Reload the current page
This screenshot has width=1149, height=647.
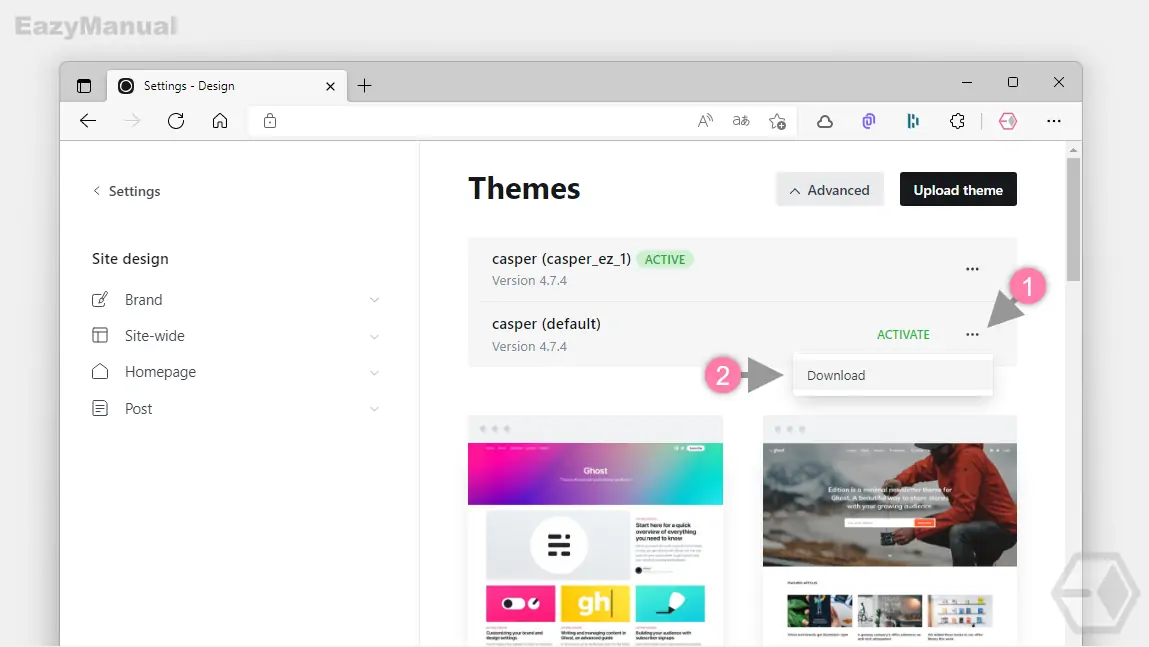[x=176, y=121]
